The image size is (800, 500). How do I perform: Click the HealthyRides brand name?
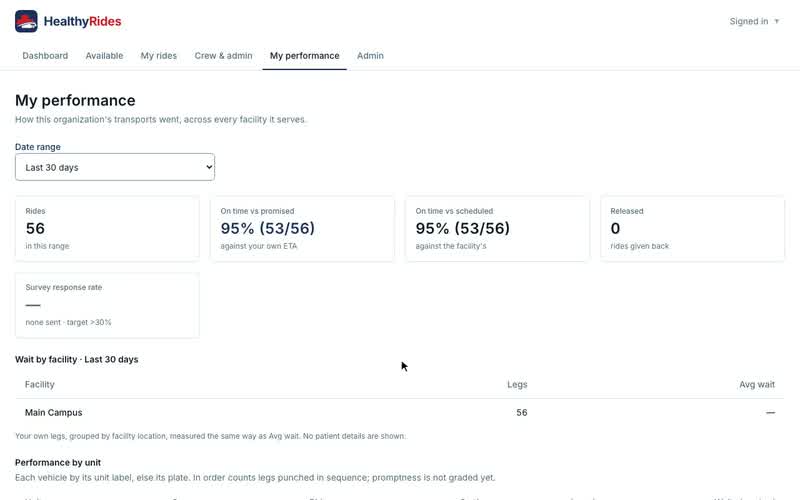[x=83, y=21]
